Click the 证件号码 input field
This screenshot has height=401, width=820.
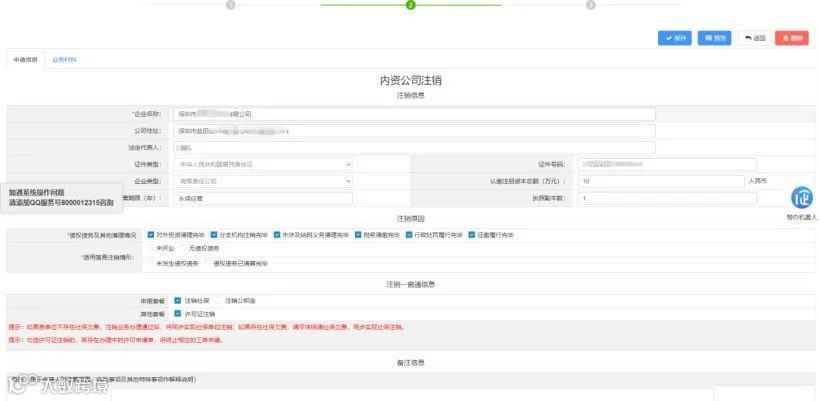[x=667, y=165]
